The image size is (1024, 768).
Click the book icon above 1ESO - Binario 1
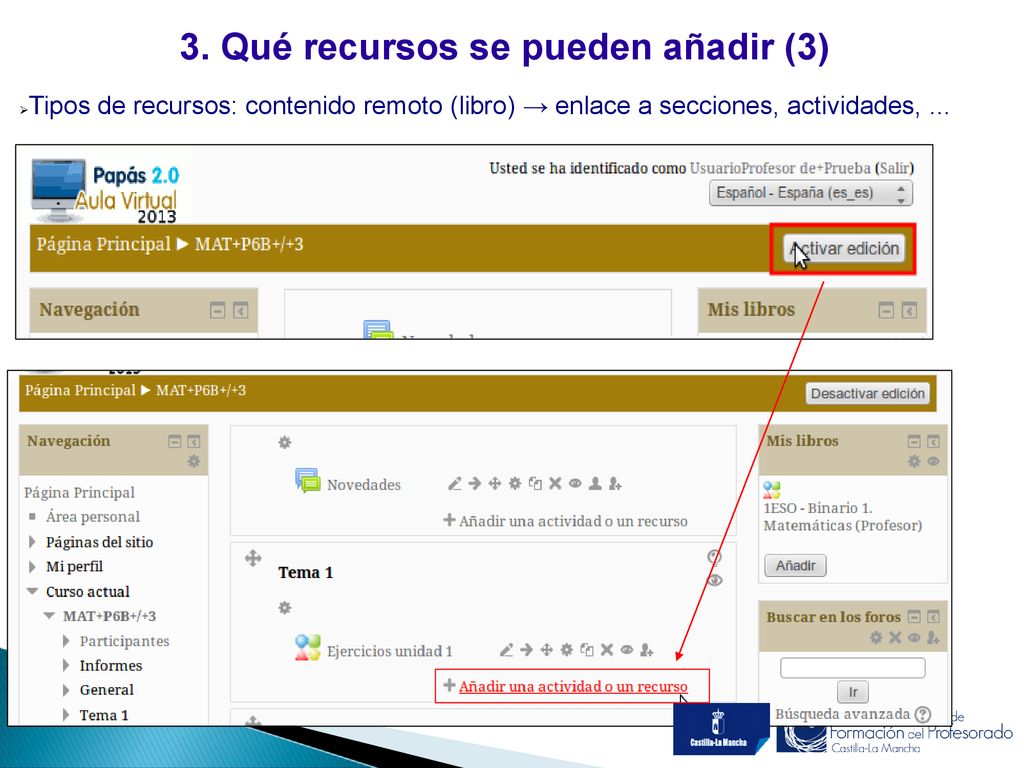772,489
